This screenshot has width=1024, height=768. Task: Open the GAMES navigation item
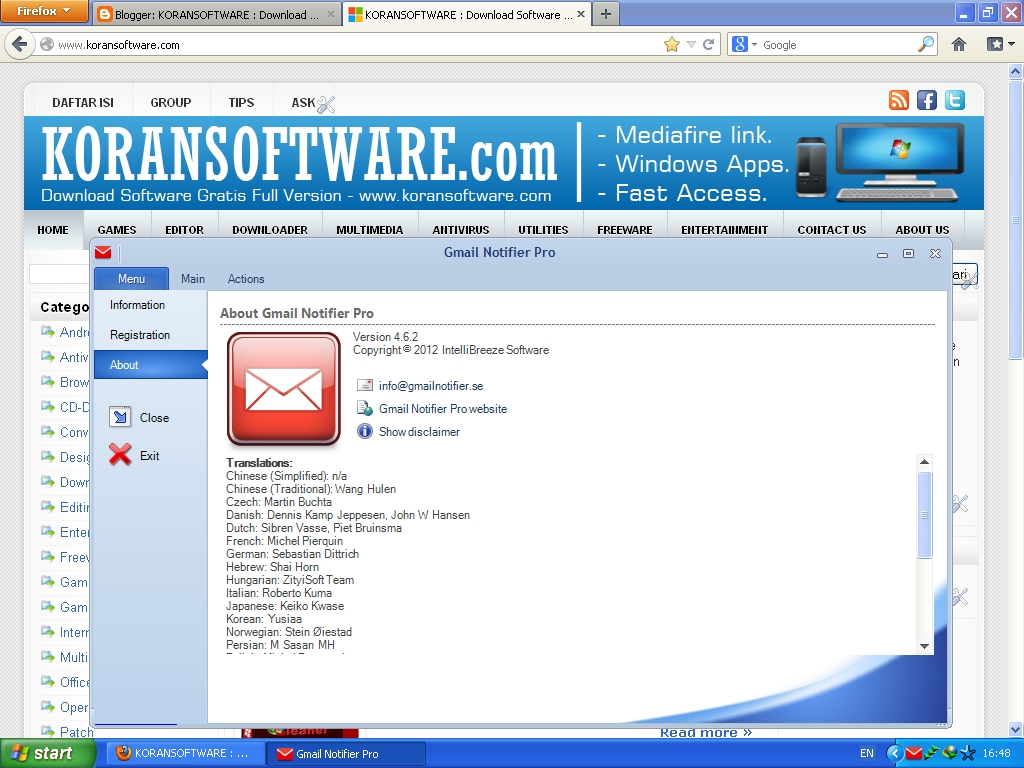click(117, 230)
